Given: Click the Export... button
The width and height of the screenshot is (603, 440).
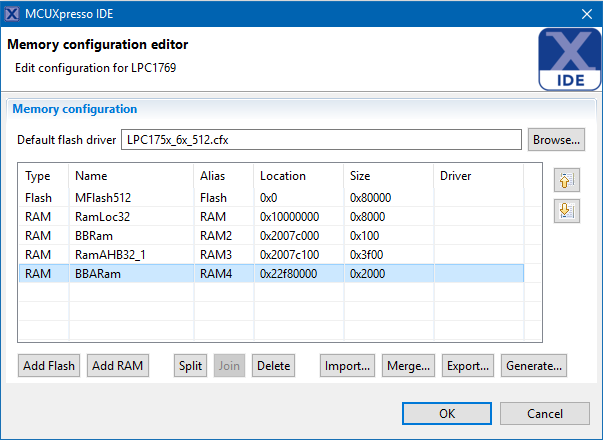Looking at the screenshot, I should [x=467, y=366].
